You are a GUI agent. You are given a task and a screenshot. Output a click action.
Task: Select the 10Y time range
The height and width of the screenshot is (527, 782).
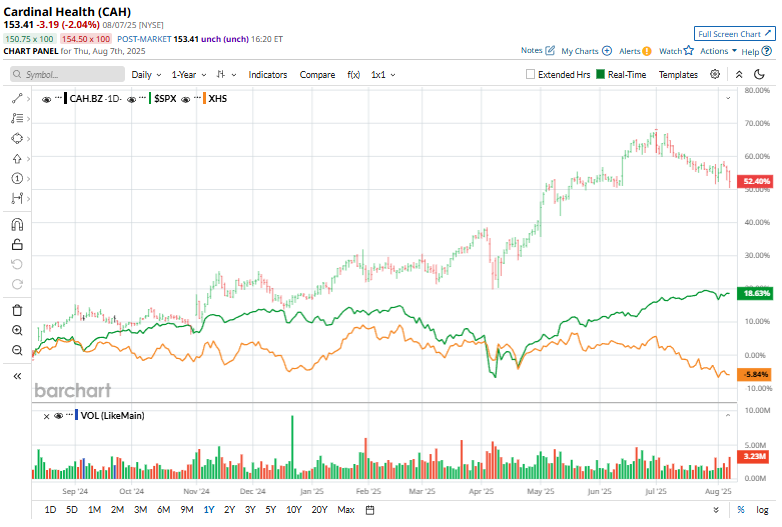[294, 510]
